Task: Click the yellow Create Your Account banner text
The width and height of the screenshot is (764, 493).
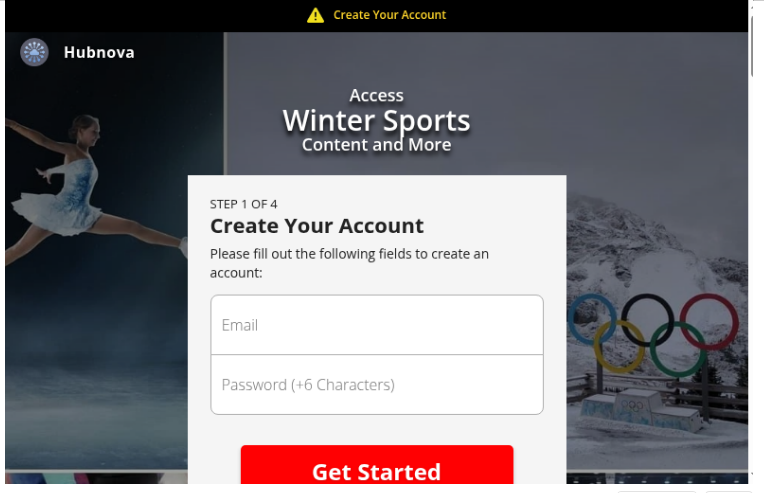Action: tap(389, 15)
